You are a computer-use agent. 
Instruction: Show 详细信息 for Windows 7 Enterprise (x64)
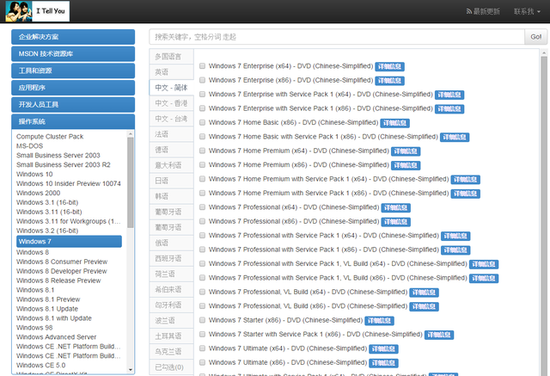point(390,67)
